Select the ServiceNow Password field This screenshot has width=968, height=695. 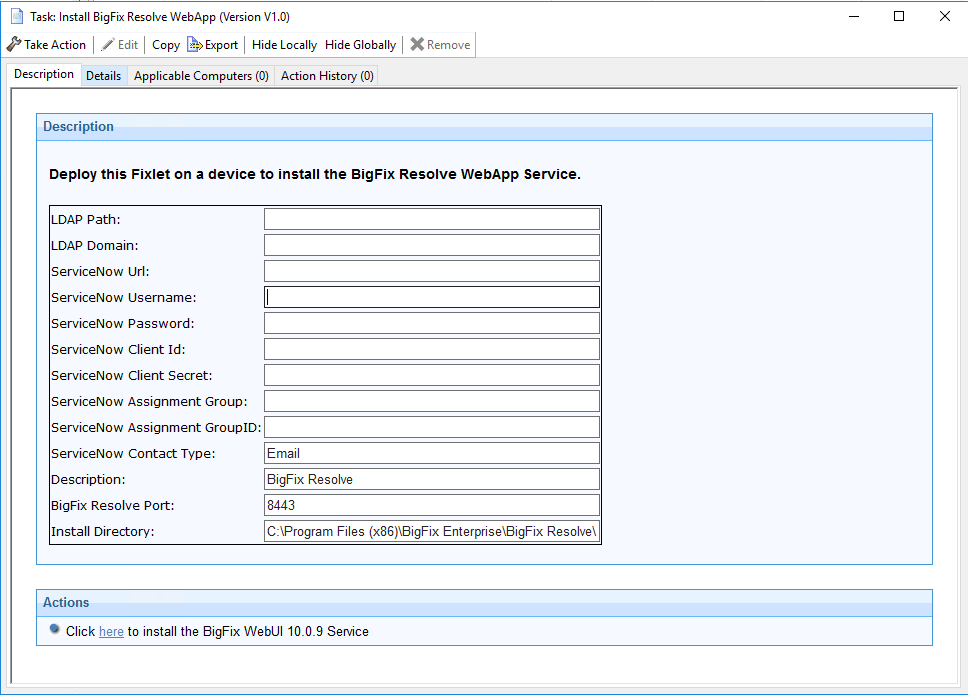[x=432, y=323]
